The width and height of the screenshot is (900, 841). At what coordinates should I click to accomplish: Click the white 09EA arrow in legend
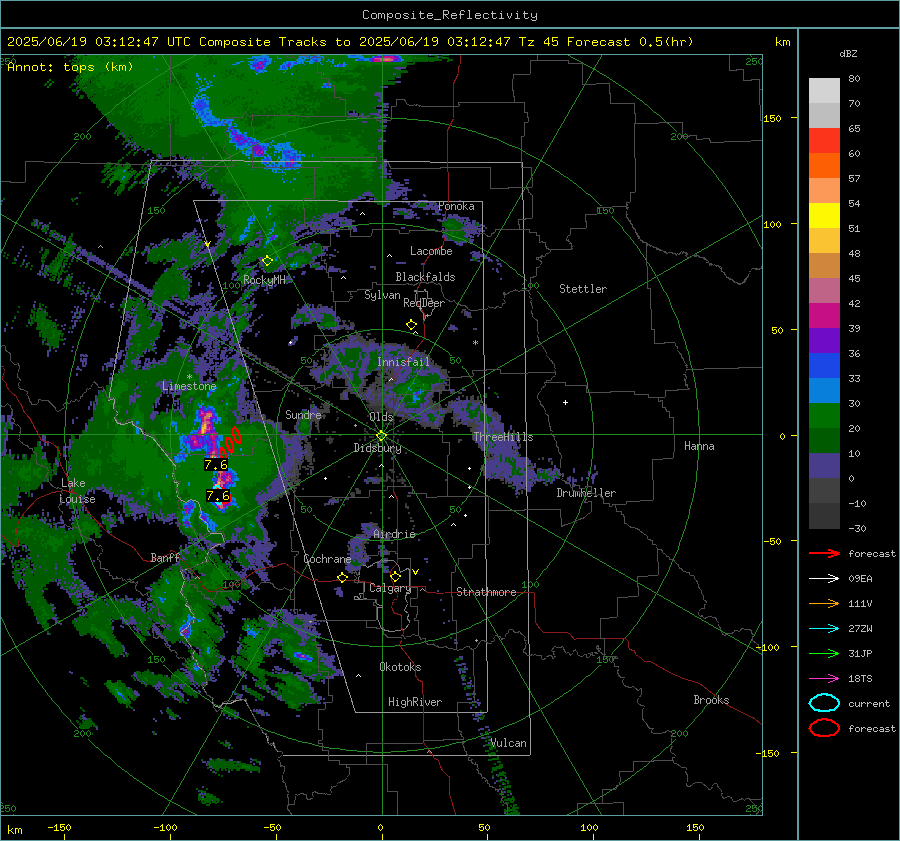824,578
